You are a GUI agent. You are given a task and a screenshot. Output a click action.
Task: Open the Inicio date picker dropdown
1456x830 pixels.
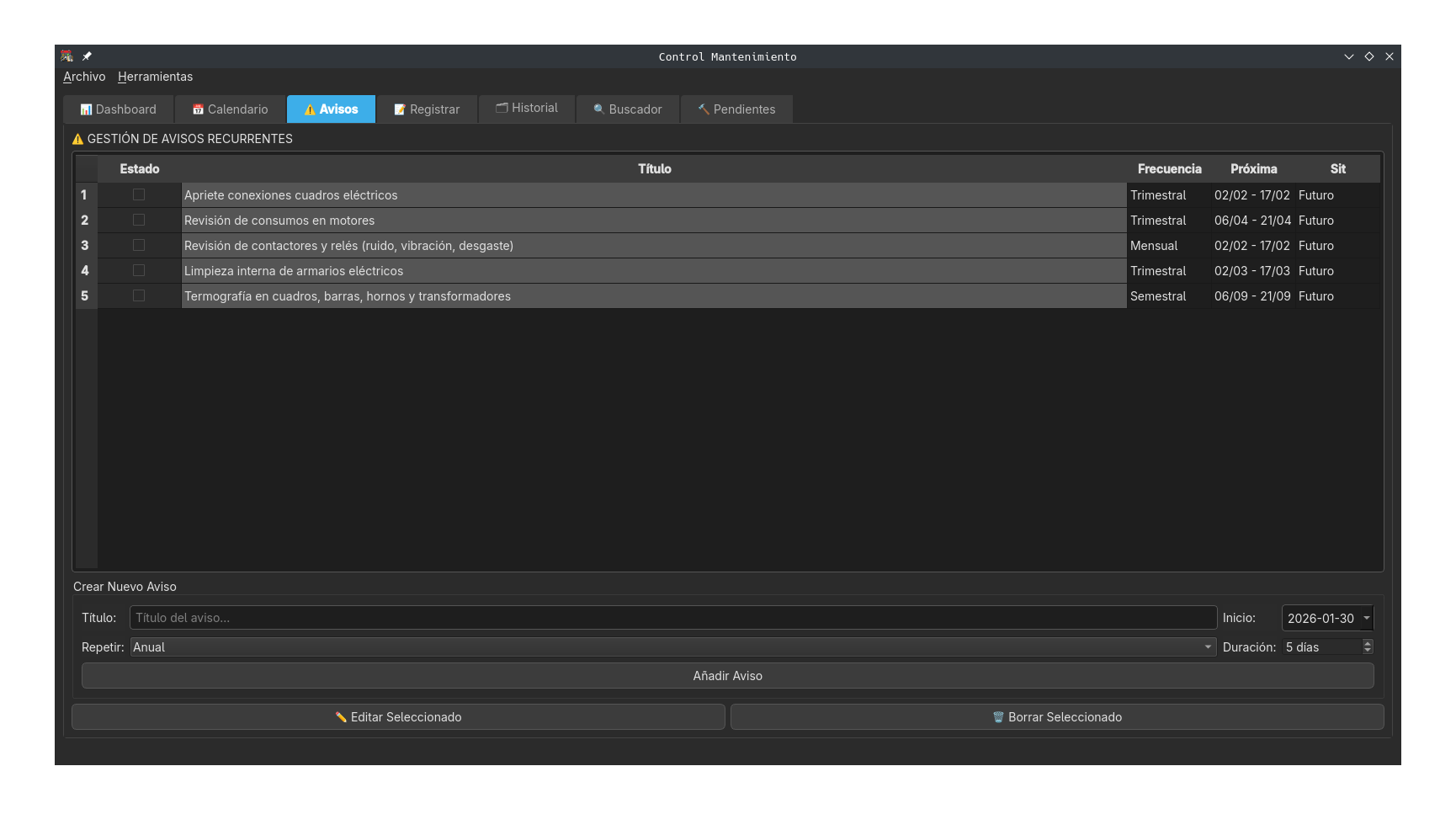coord(1366,618)
